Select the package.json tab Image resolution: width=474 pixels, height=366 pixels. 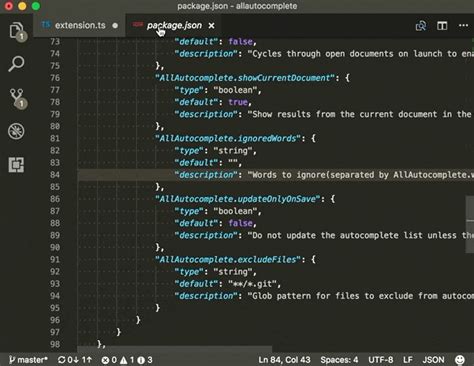(x=174, y=25)
